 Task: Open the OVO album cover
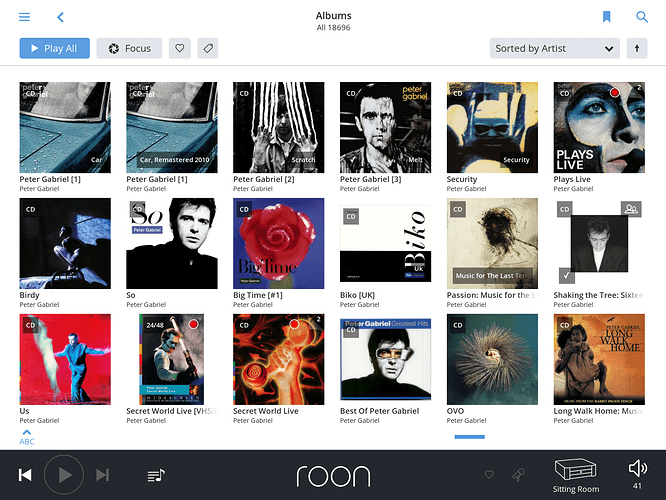492,359
